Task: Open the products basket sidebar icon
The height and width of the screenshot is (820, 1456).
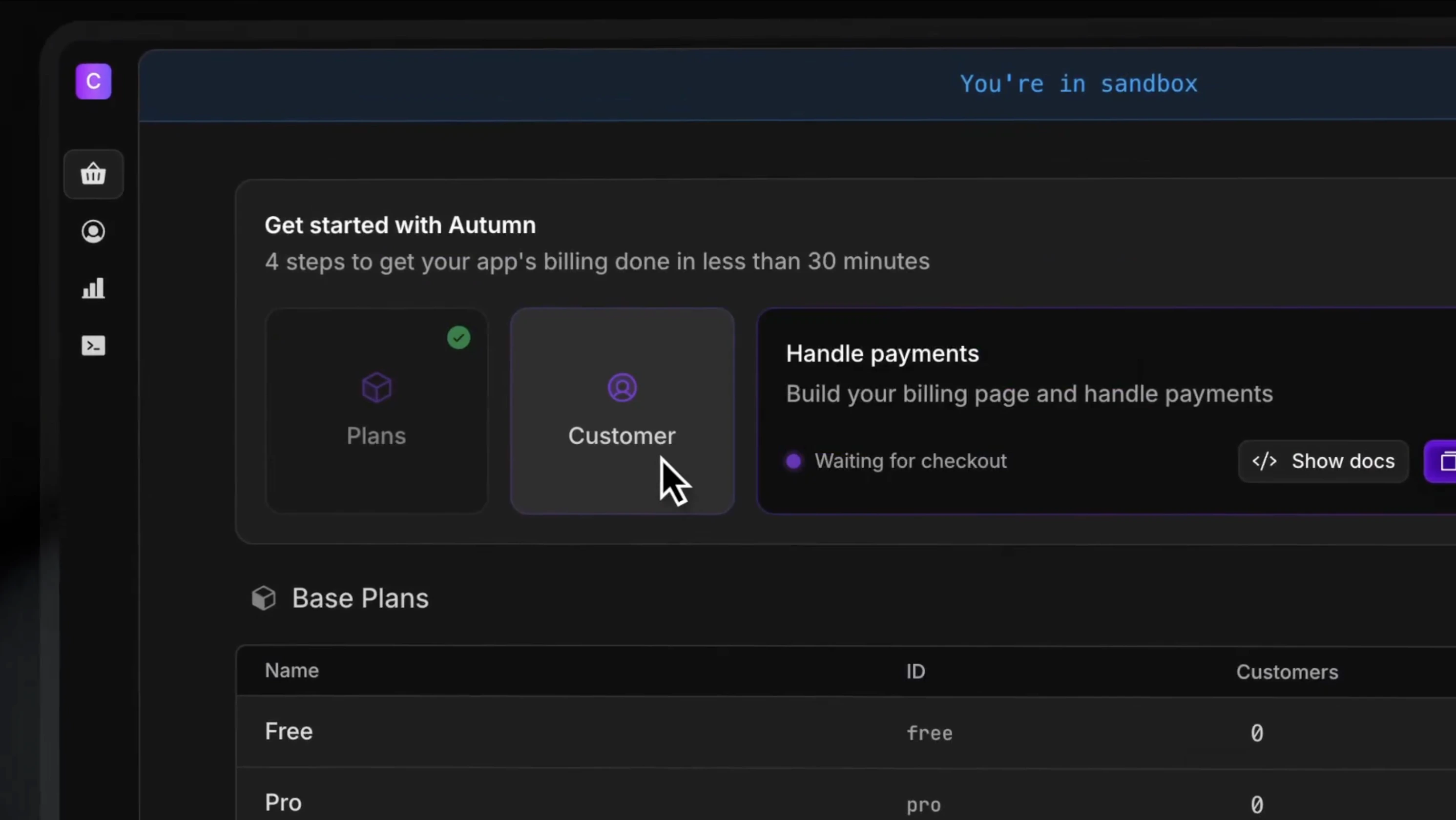Action: tap(93, 174)
